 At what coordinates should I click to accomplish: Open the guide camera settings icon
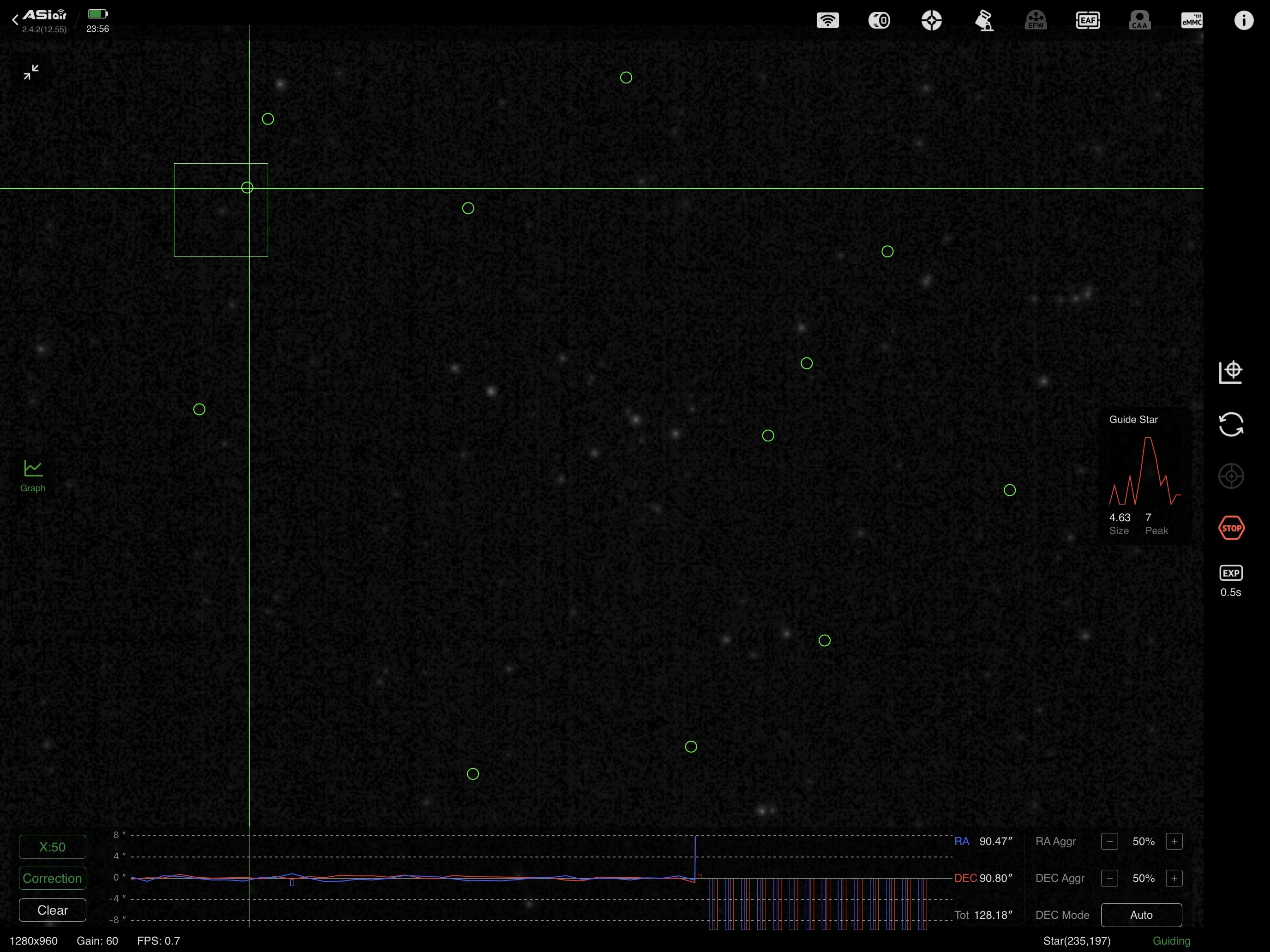932,21
